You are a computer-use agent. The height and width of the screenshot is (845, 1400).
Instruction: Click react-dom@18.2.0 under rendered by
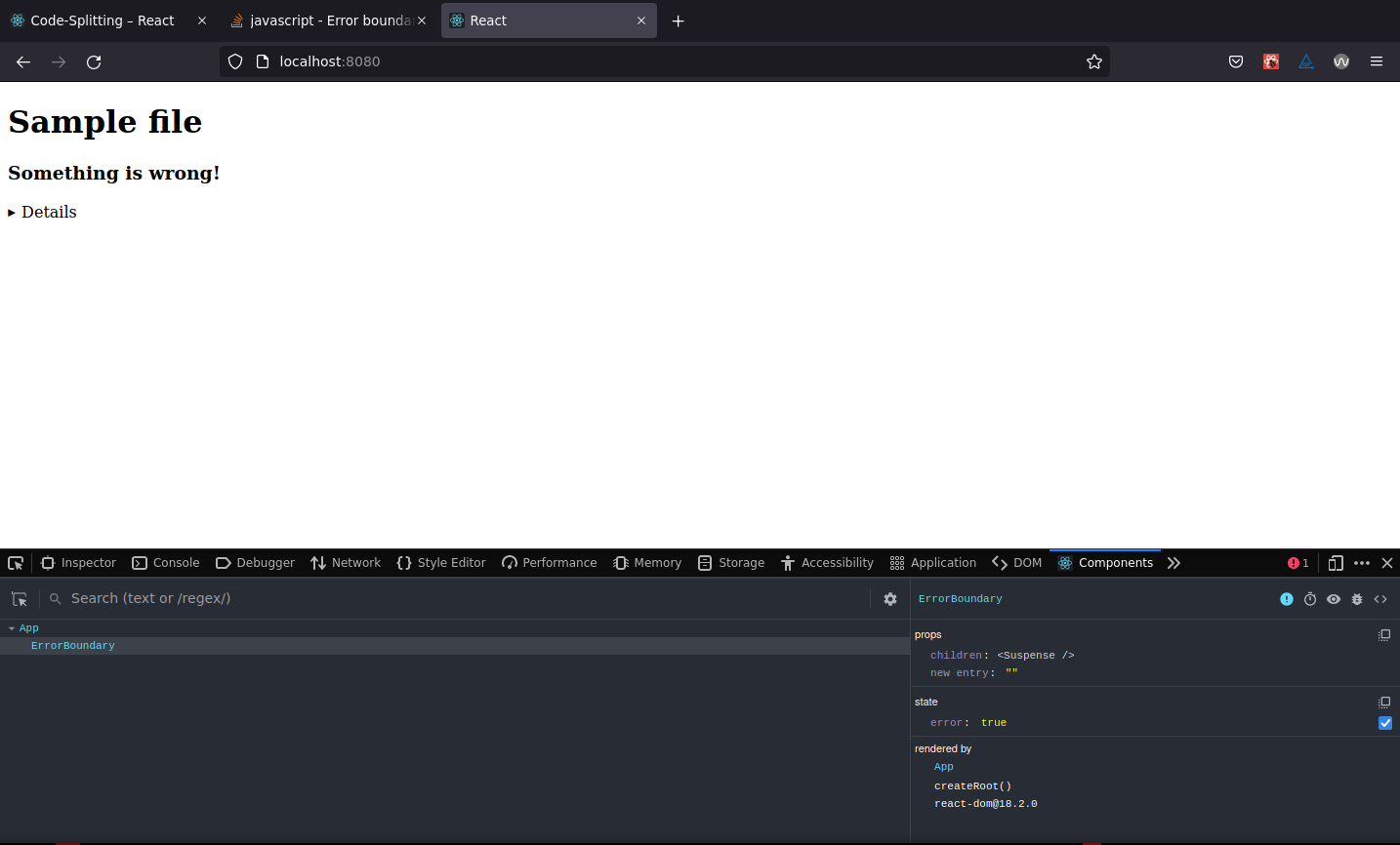(x=985, y=804)
